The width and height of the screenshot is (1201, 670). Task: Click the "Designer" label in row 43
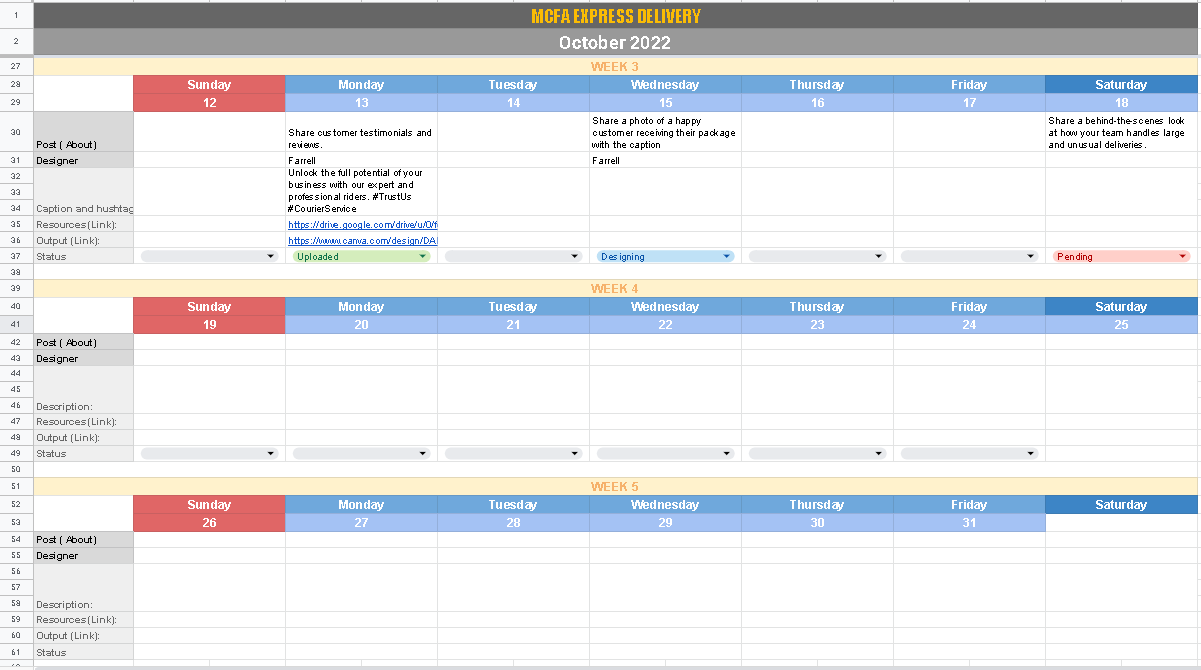click(84, 358)
